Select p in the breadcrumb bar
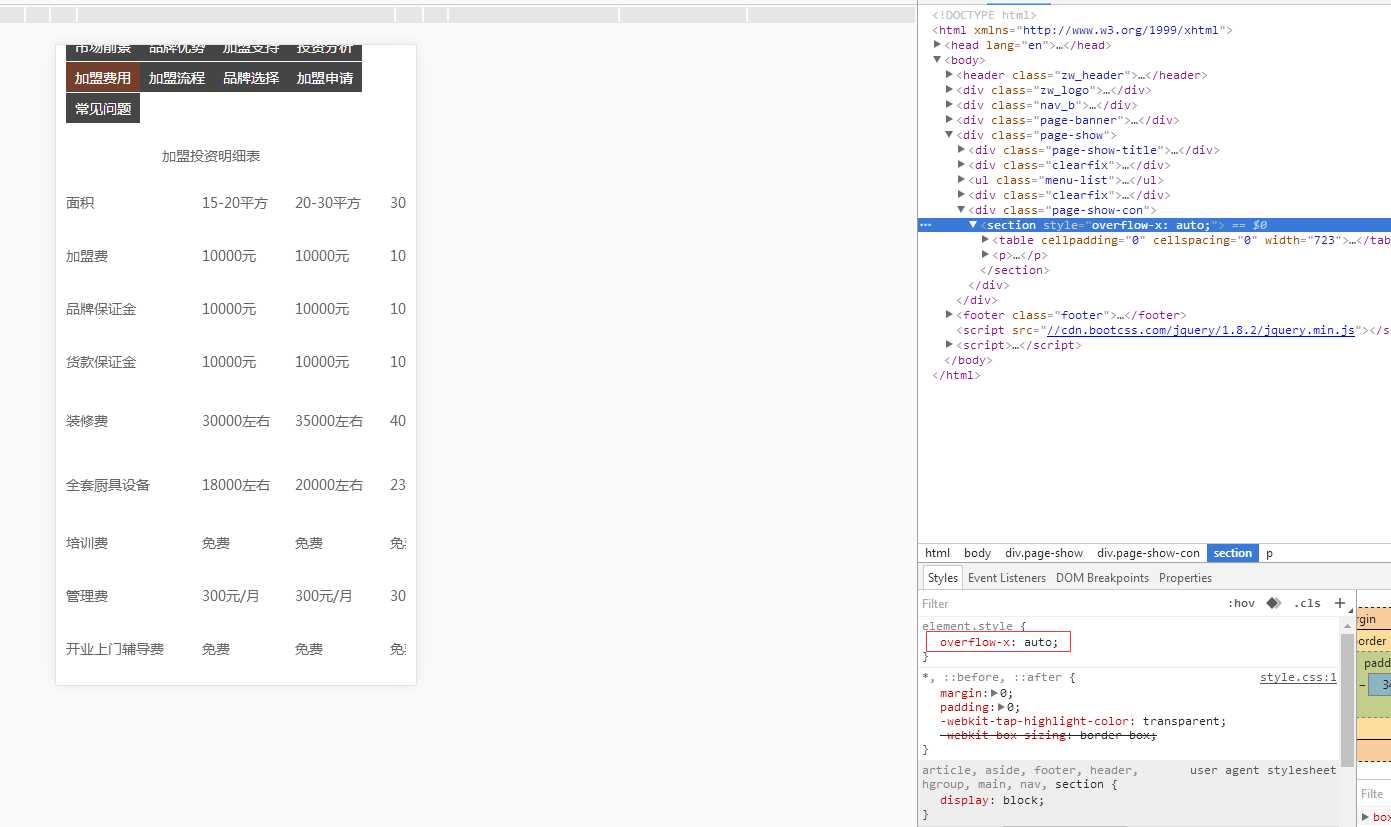 [1270, 553]
